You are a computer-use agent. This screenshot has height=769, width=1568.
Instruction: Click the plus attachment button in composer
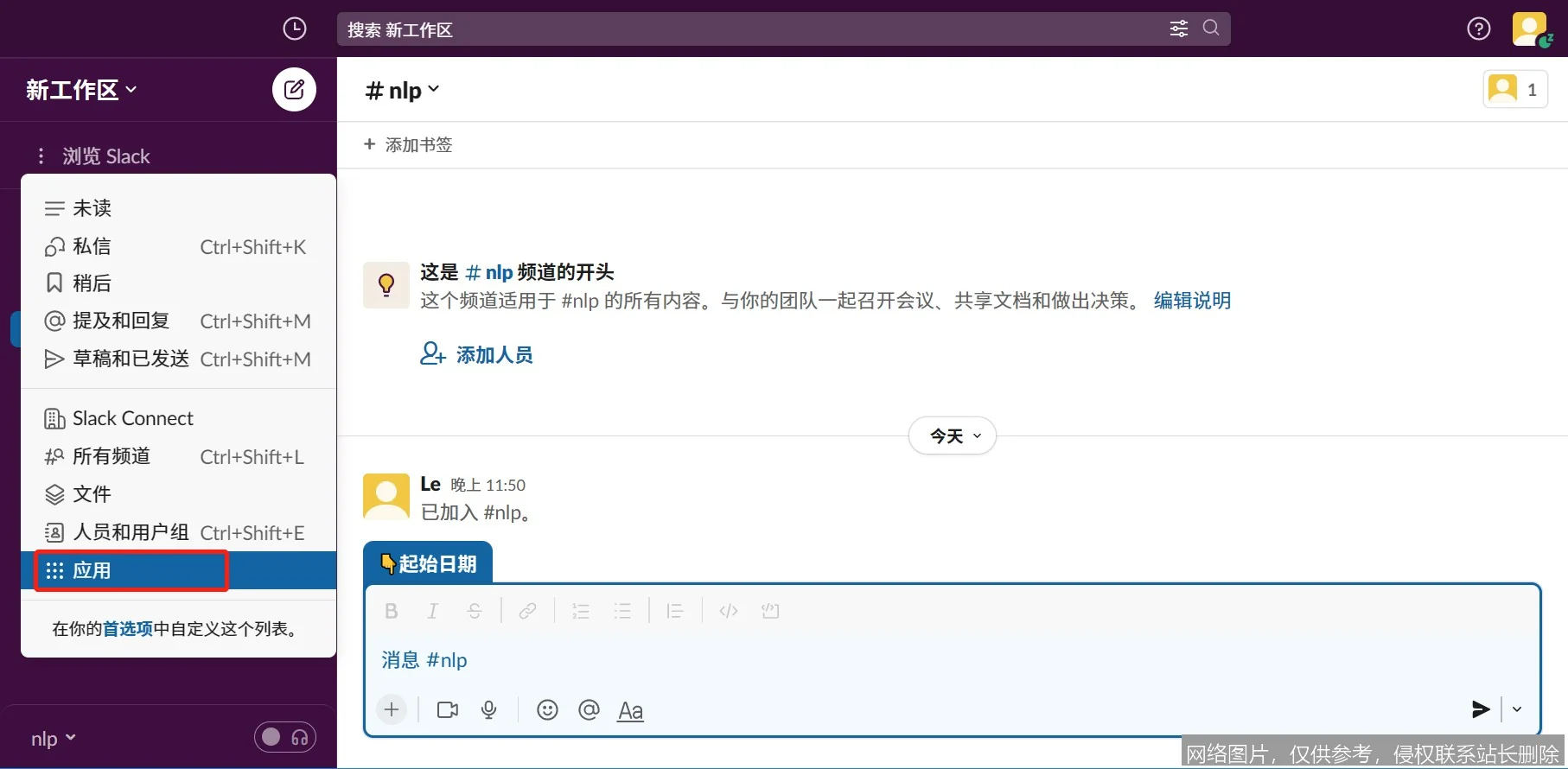[392, 709]
